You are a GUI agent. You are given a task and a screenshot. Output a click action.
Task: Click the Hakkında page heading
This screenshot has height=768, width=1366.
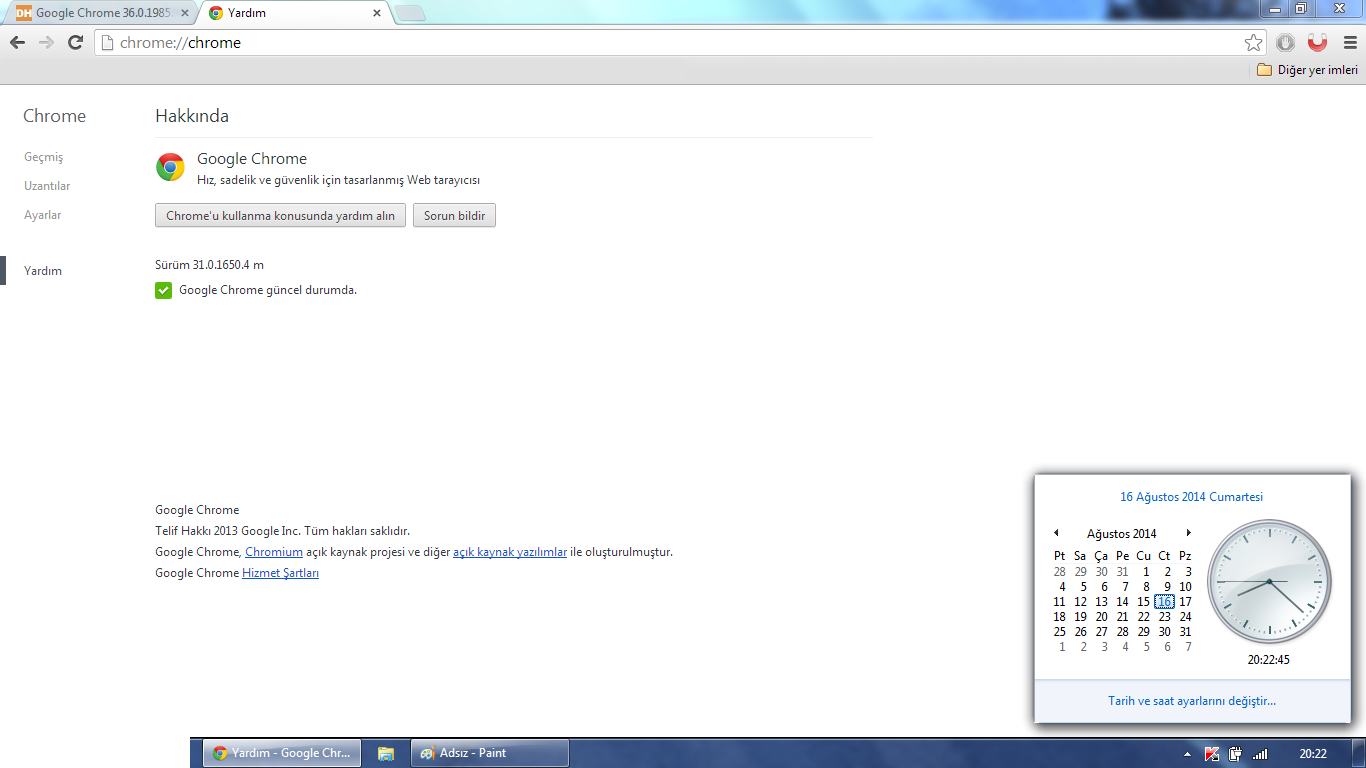(192, 116)
